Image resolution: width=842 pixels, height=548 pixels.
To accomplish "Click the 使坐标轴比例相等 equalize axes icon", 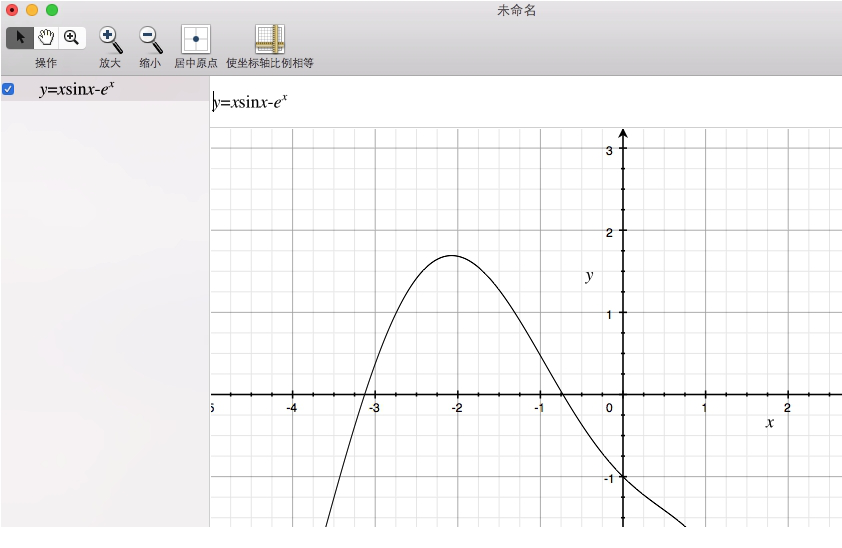I will coord(270,39).
